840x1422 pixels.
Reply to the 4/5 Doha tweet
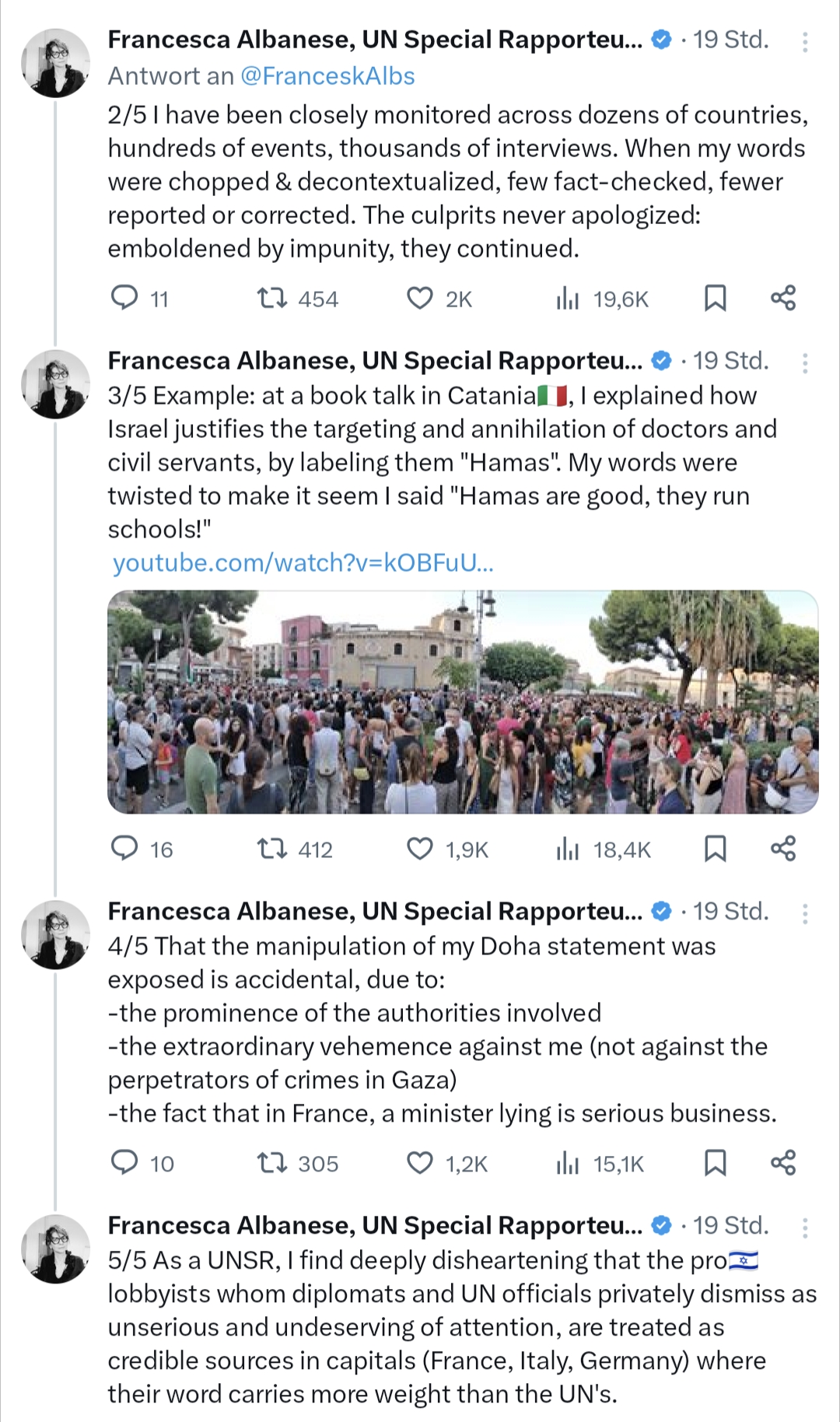pyautogui.click(x=124, y=1162)
